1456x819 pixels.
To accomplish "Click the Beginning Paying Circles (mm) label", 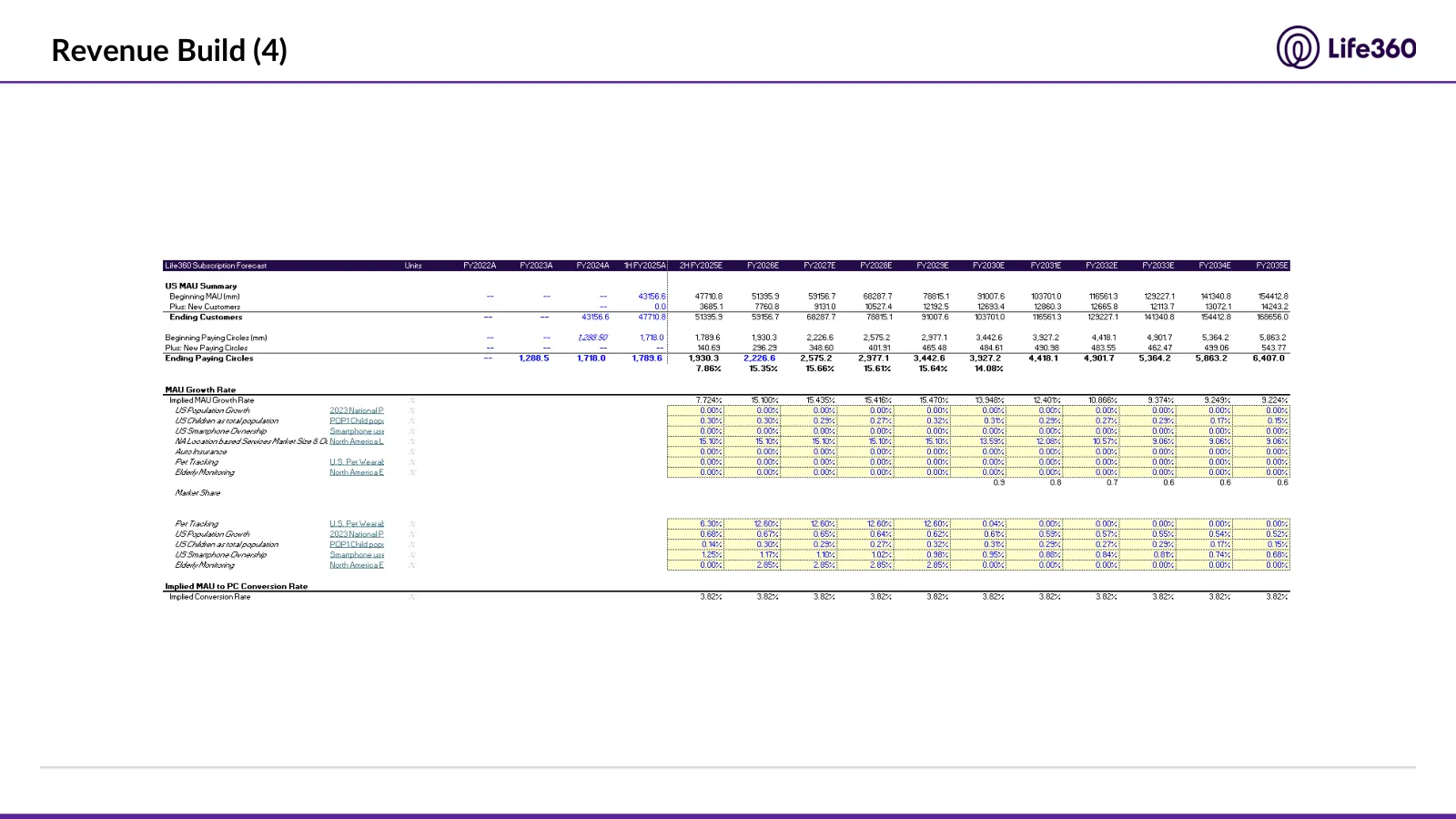I will [x=216, y=338].
